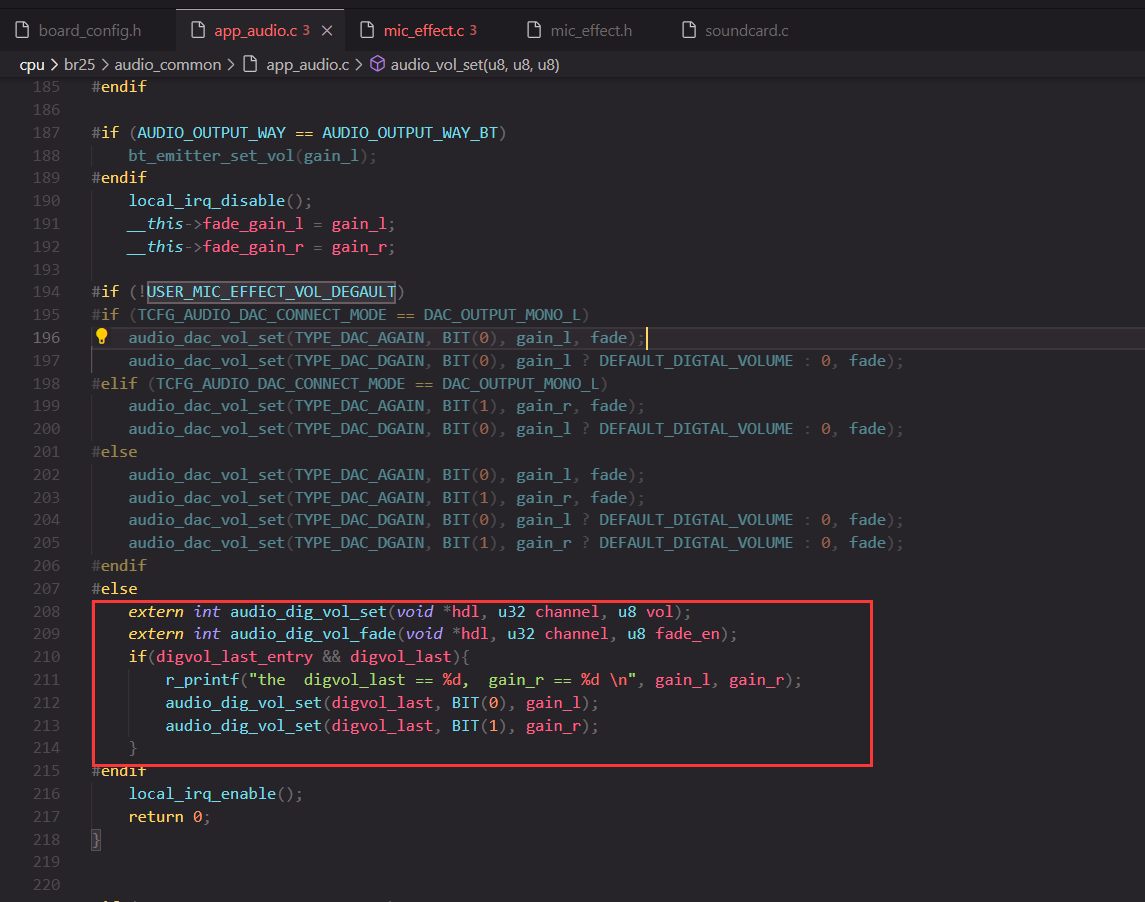This screenshot has height=902, width=1145.
Task: Click the file icon on mic_effect.c tab
Action: tap(367, 30)
